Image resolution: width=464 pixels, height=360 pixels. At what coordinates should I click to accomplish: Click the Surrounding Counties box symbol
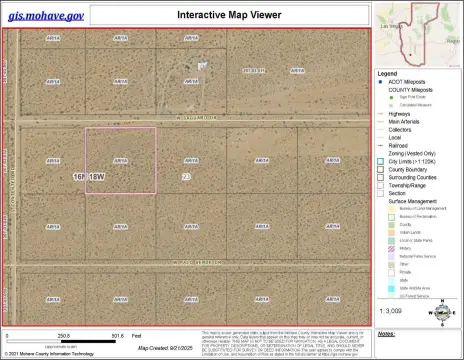(x=380, y=177)
